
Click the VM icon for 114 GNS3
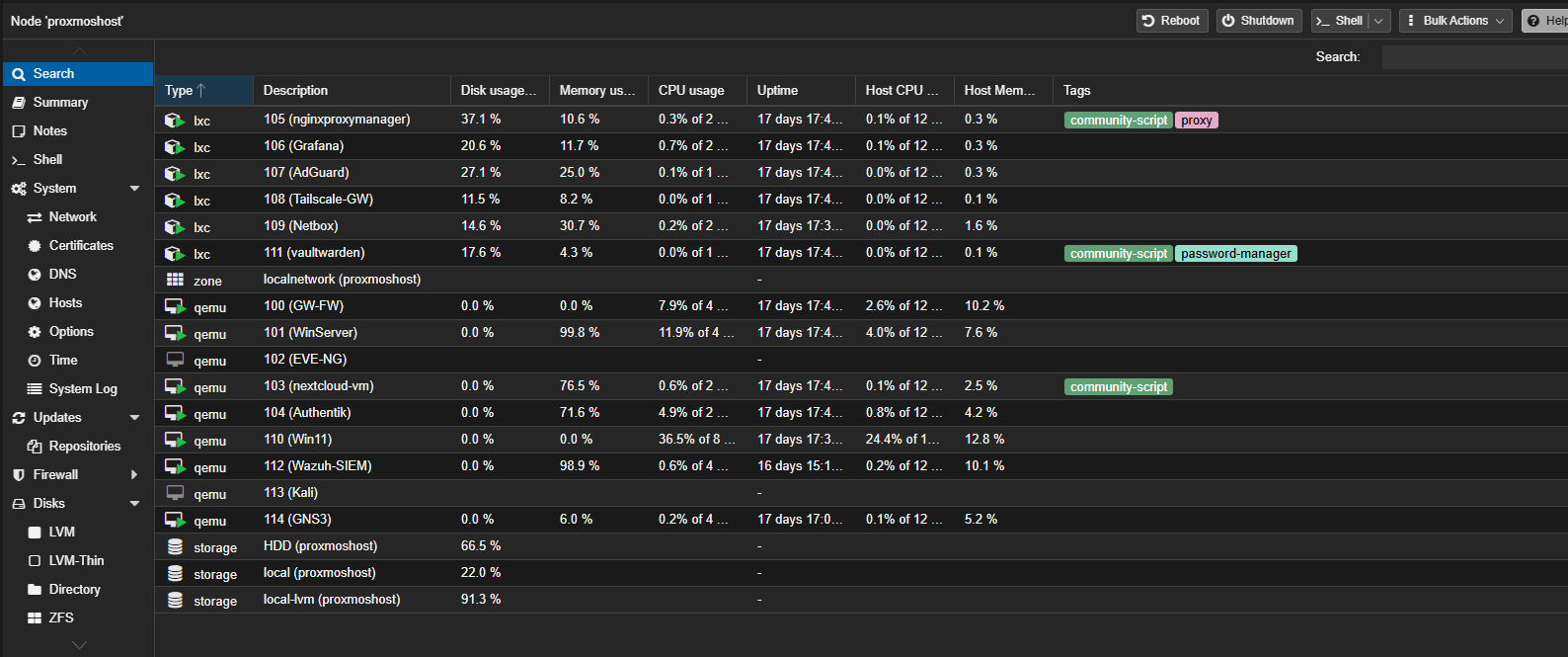[x=175, y=520]
